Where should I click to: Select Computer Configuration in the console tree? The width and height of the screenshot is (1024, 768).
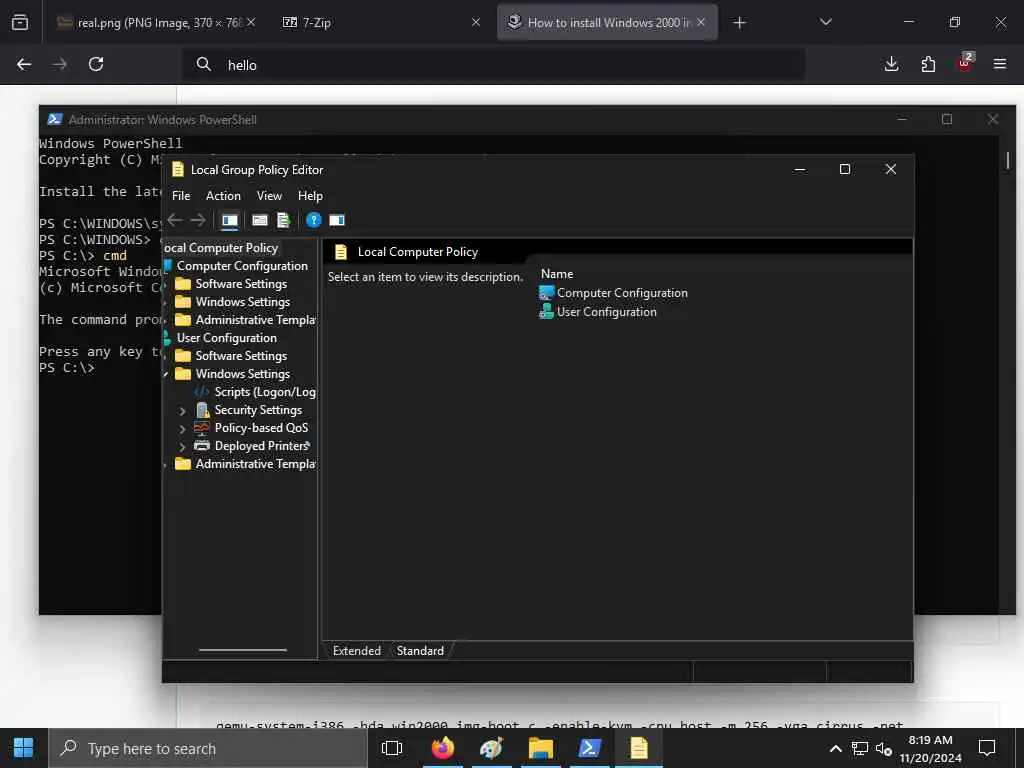coord(242,266)
